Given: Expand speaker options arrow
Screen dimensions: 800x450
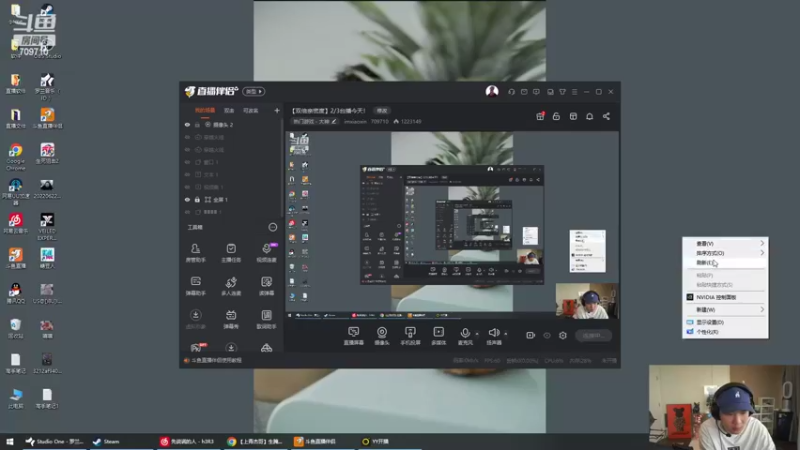Looking at the screenshot, I should [506, 334].
